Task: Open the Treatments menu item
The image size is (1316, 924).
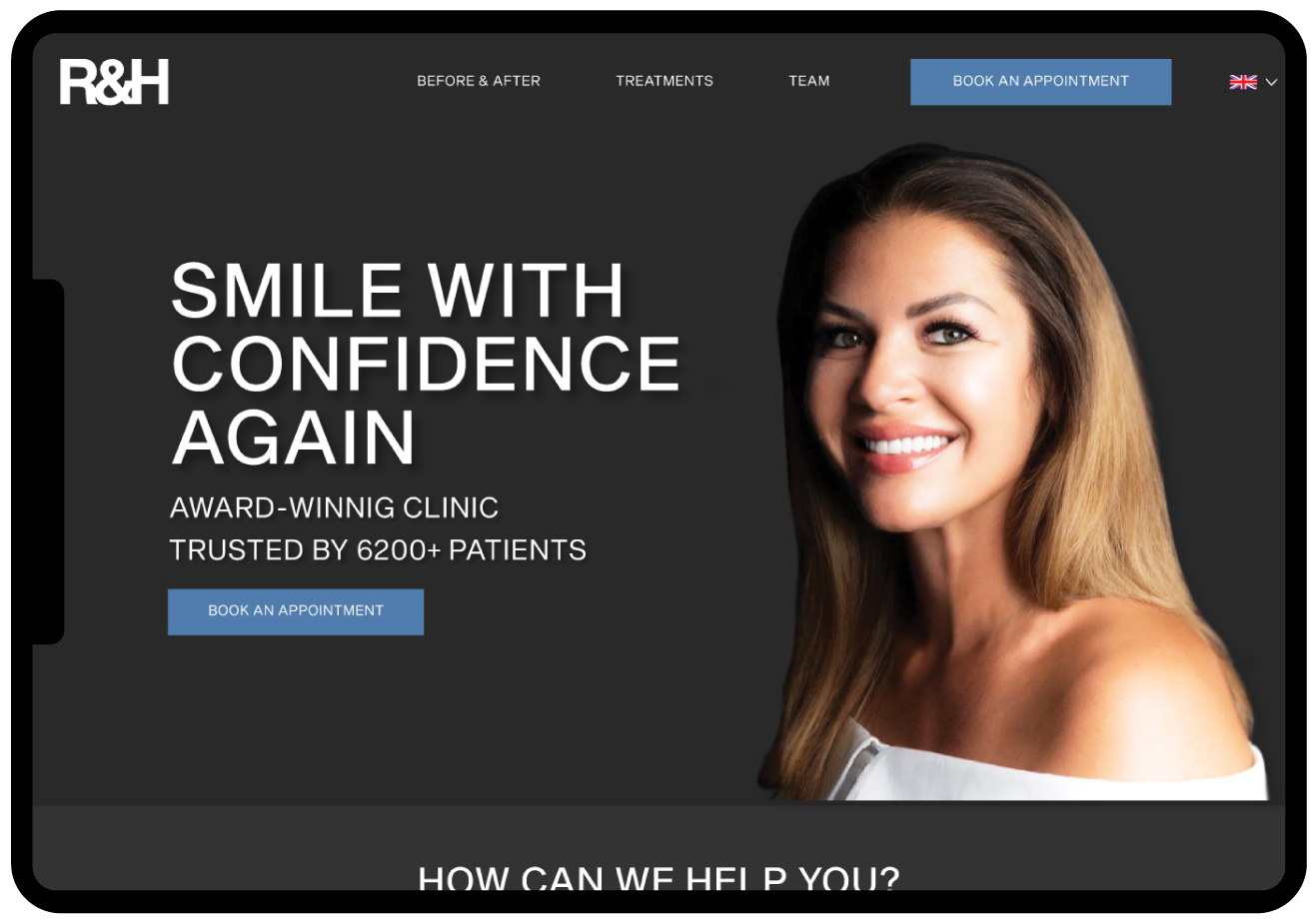Action: click(x=664, y=81)
